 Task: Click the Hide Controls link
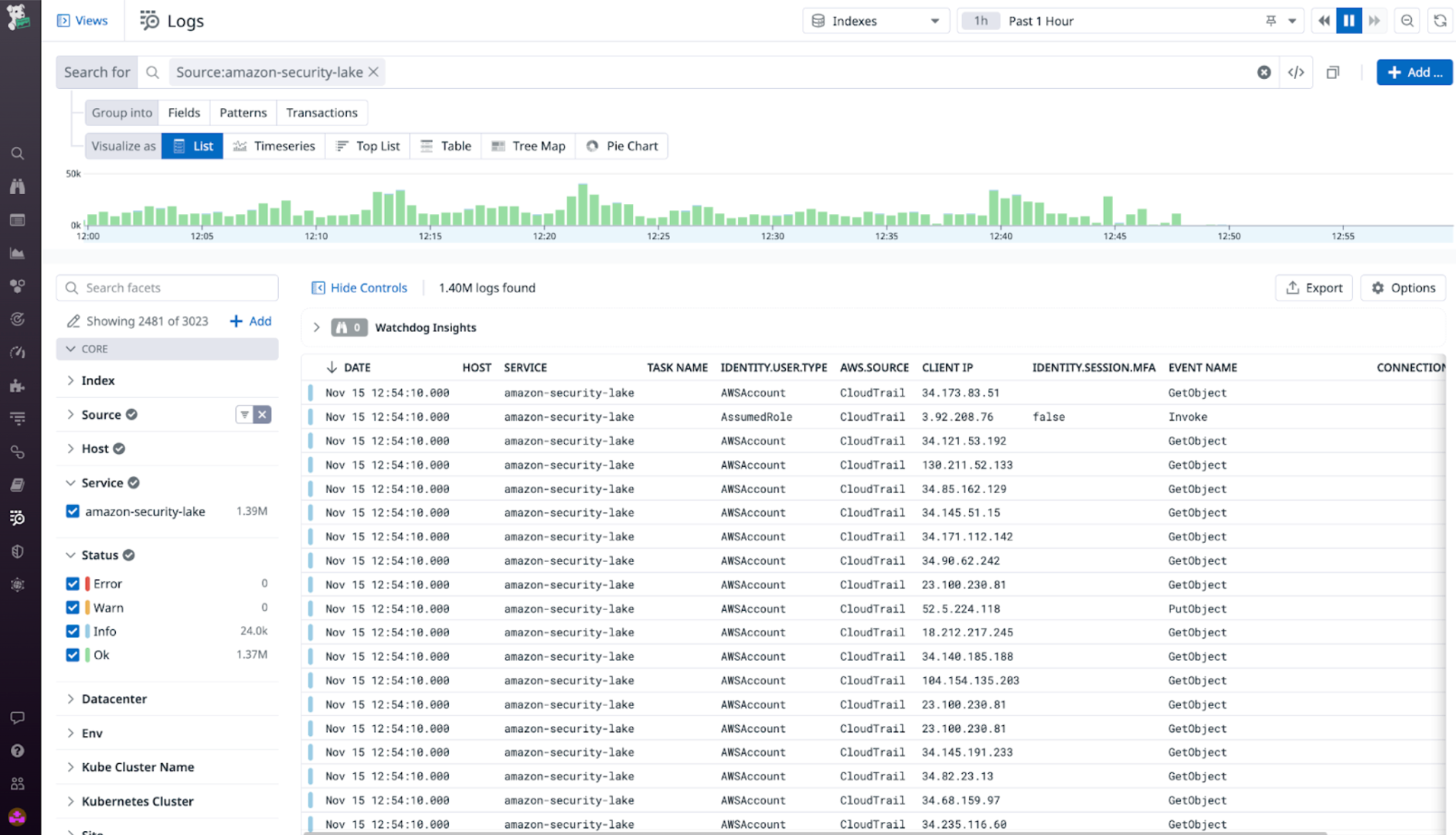pos(360,288)
